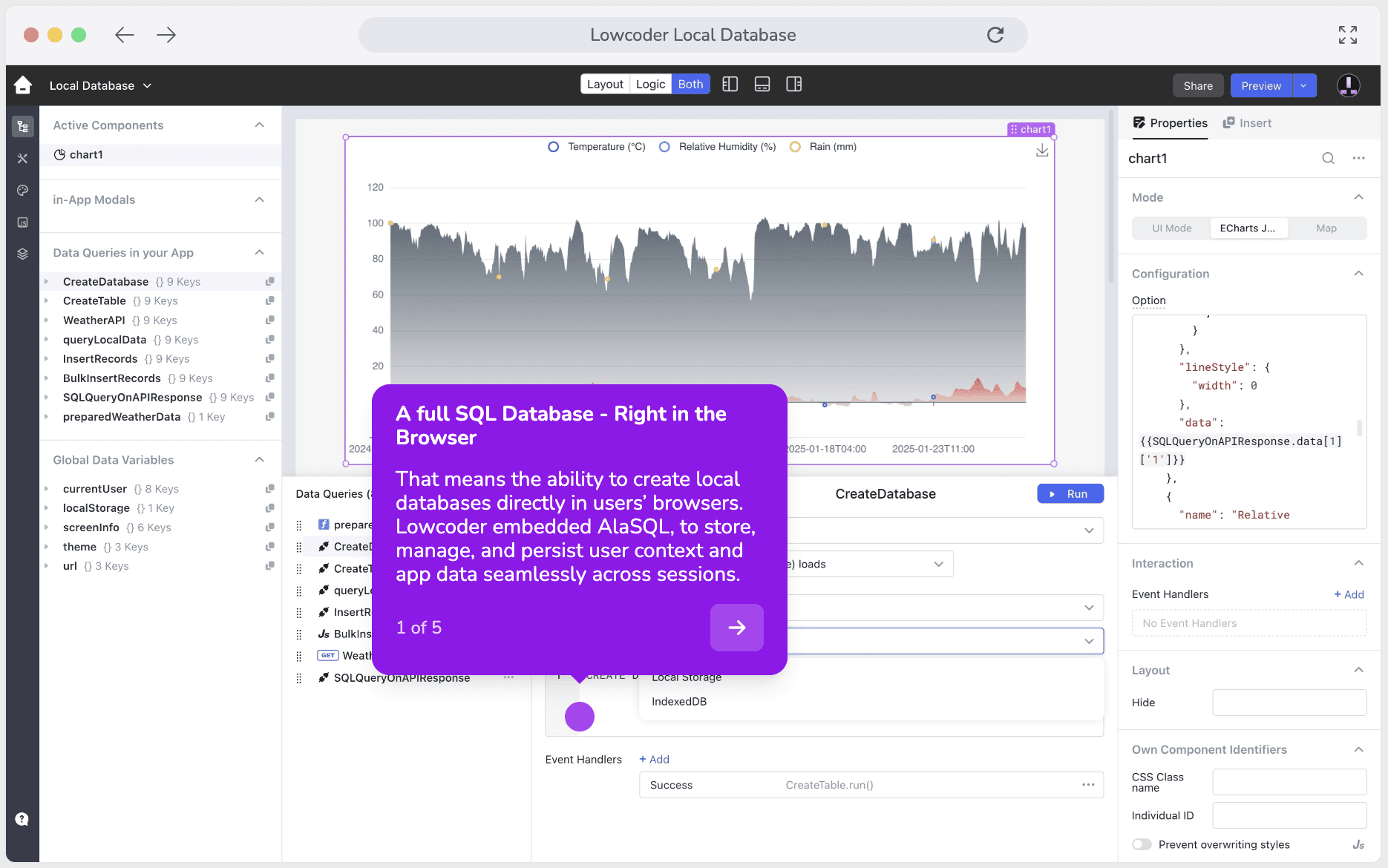
Task: Select the Layout view mode
Action: 605,85
